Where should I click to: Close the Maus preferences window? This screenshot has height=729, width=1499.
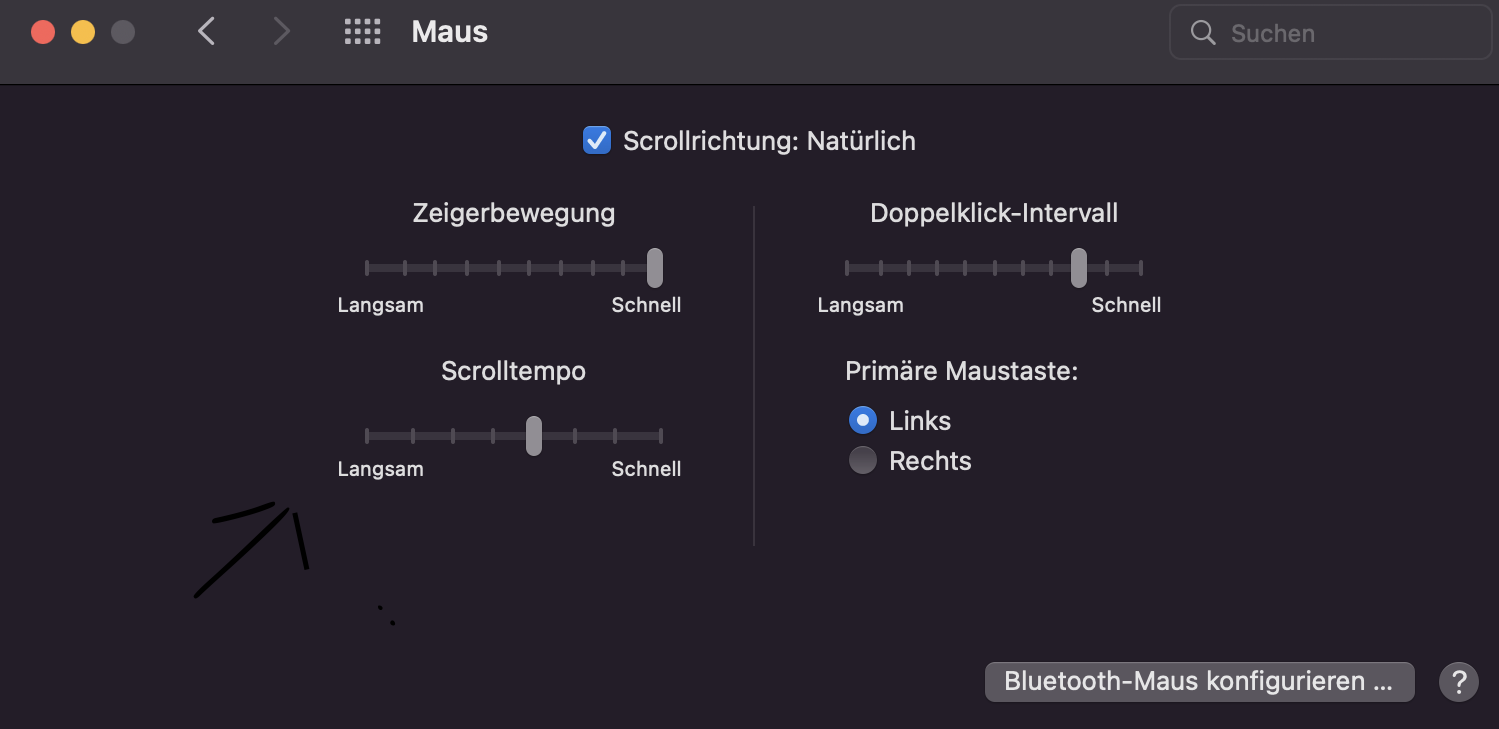point(43,32)
